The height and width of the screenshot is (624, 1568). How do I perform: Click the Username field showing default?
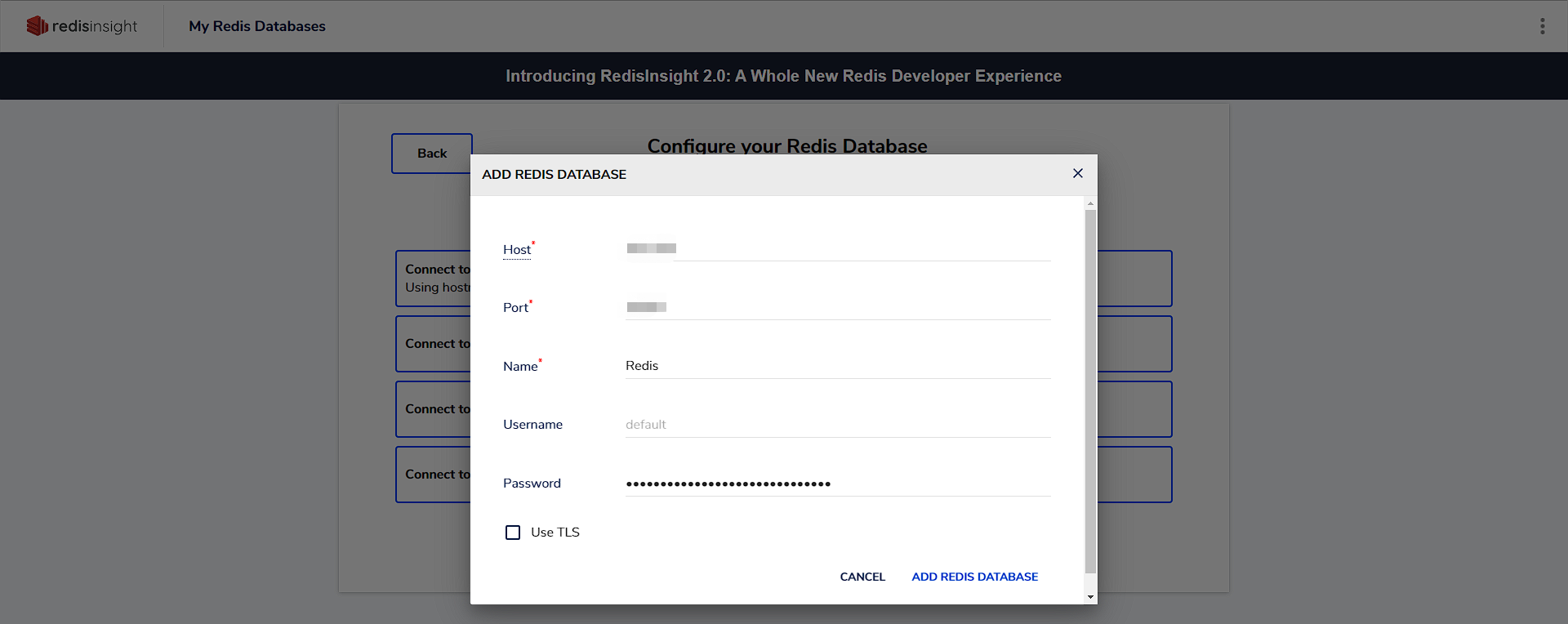[838, 425]
